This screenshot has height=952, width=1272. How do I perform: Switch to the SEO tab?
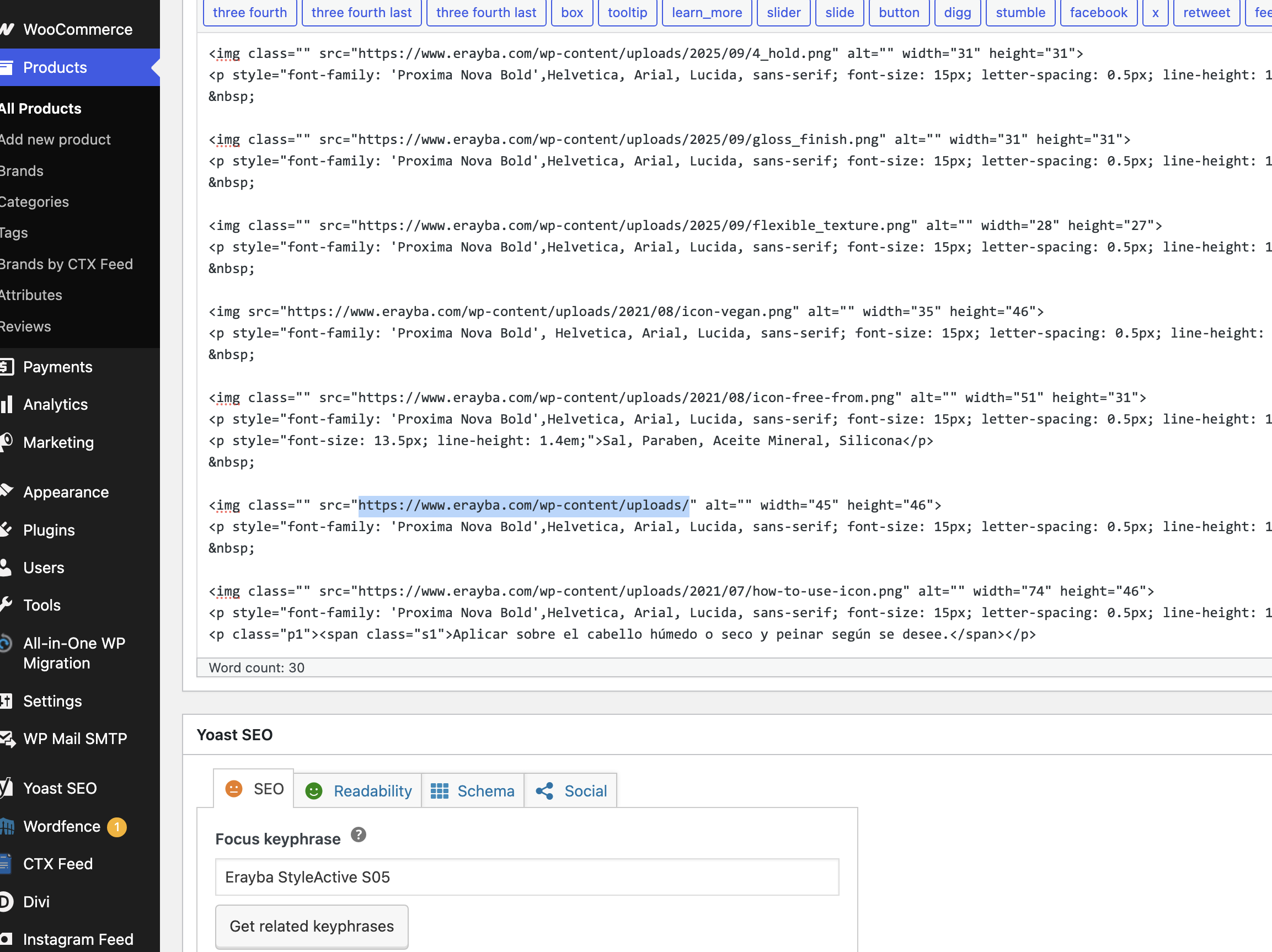254,789
